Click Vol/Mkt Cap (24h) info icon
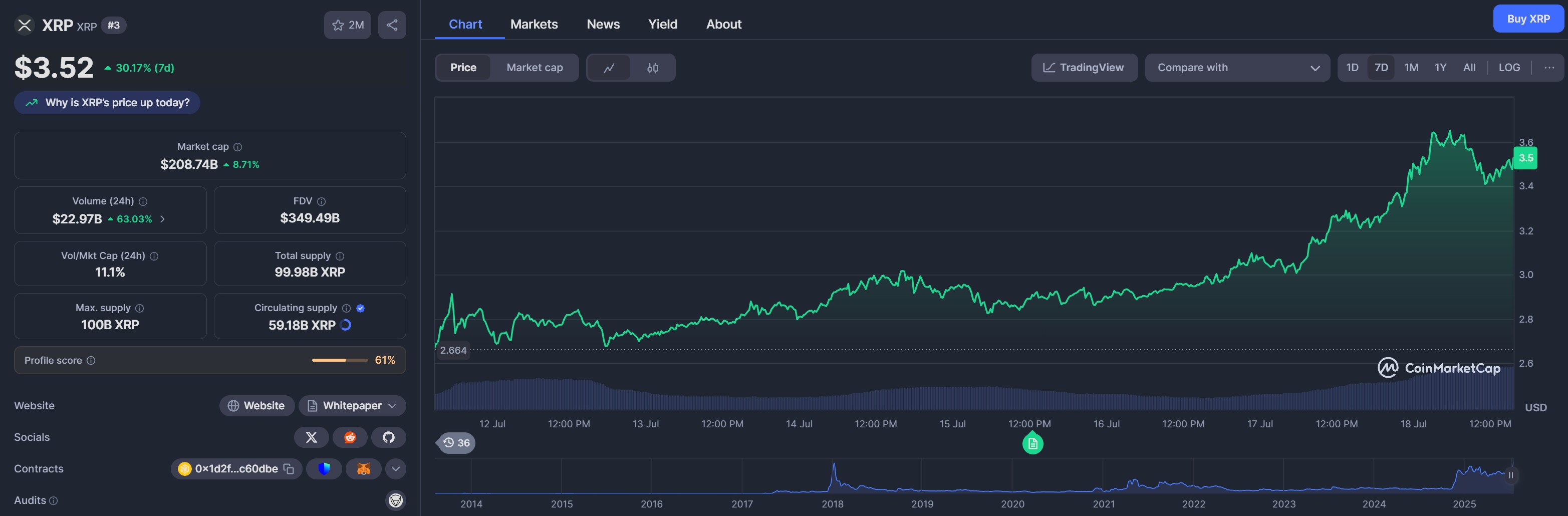The height and width of the screenshot is (516, 1568). [x=154, y=256]
